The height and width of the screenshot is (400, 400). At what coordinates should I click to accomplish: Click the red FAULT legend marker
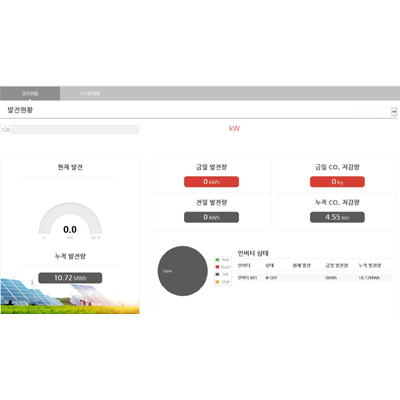click(217, 267)
